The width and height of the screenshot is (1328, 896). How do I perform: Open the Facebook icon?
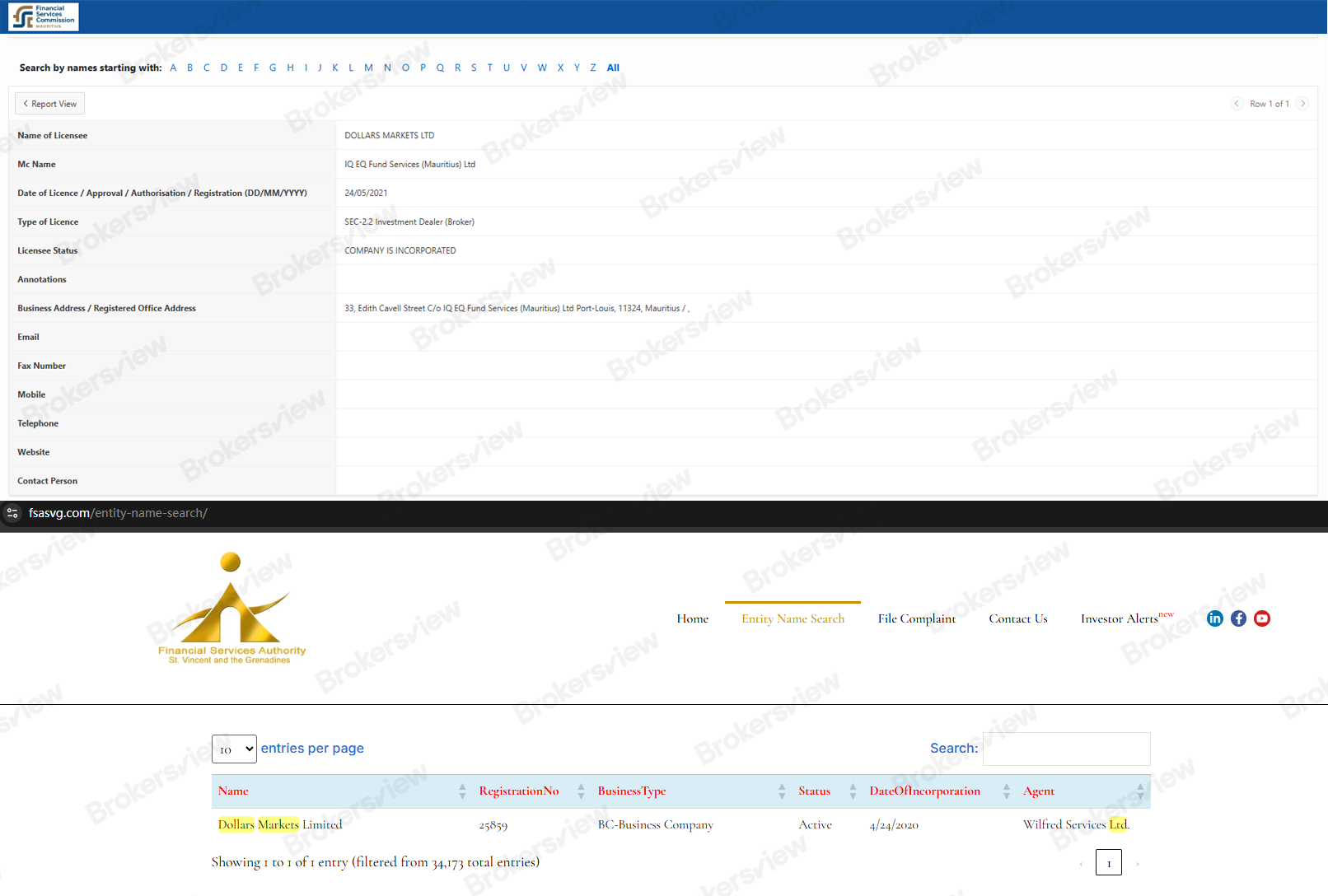[x=1238, y=618]
